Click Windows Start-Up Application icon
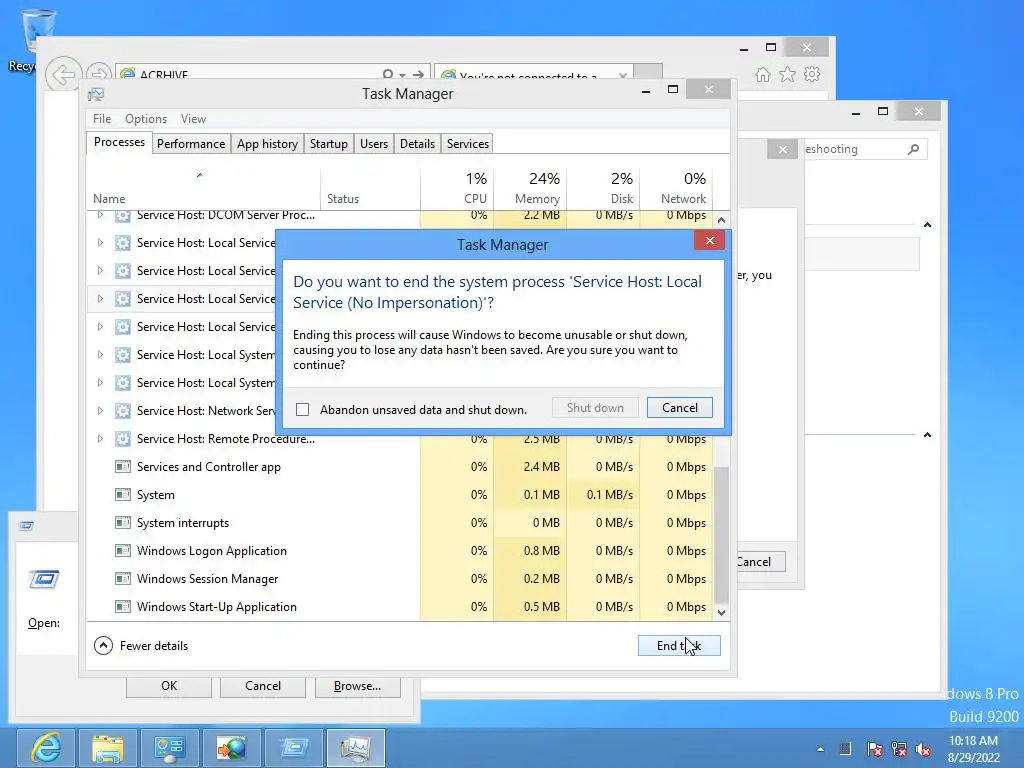The height and width of the screenshot is (768, 1024). point(123,607)
